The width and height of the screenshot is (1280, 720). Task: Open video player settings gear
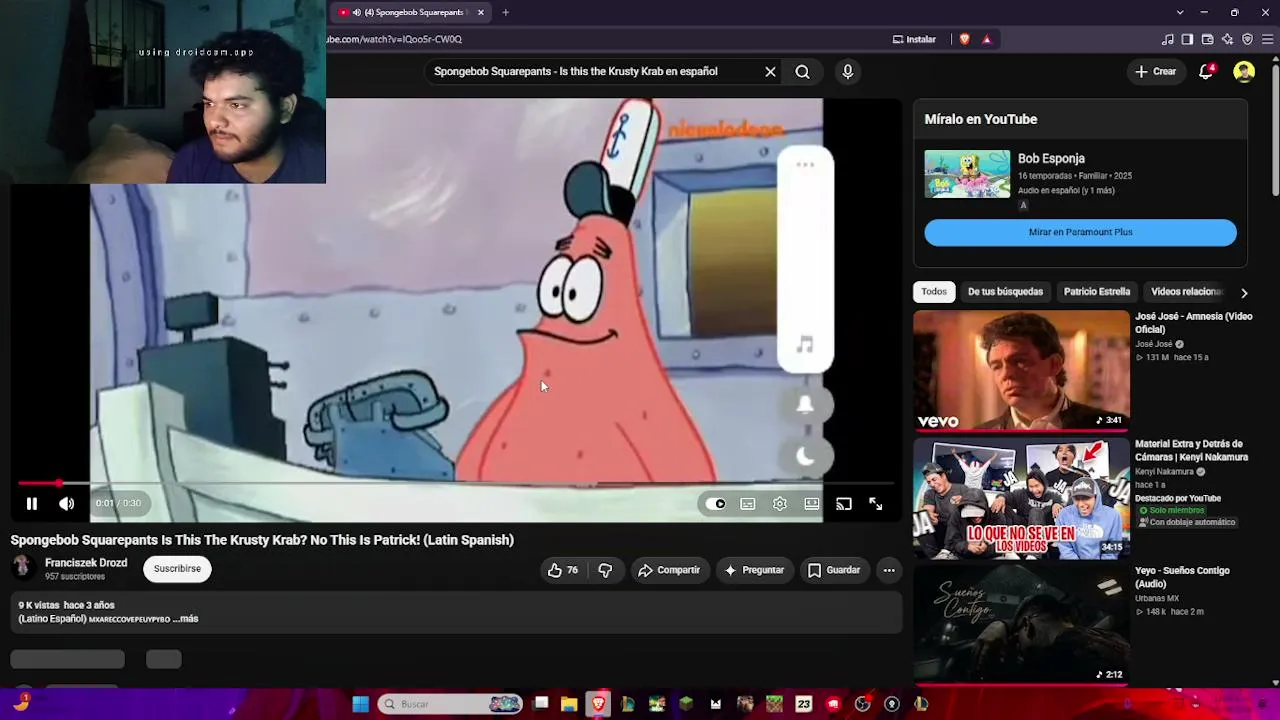tap(780, 504)
